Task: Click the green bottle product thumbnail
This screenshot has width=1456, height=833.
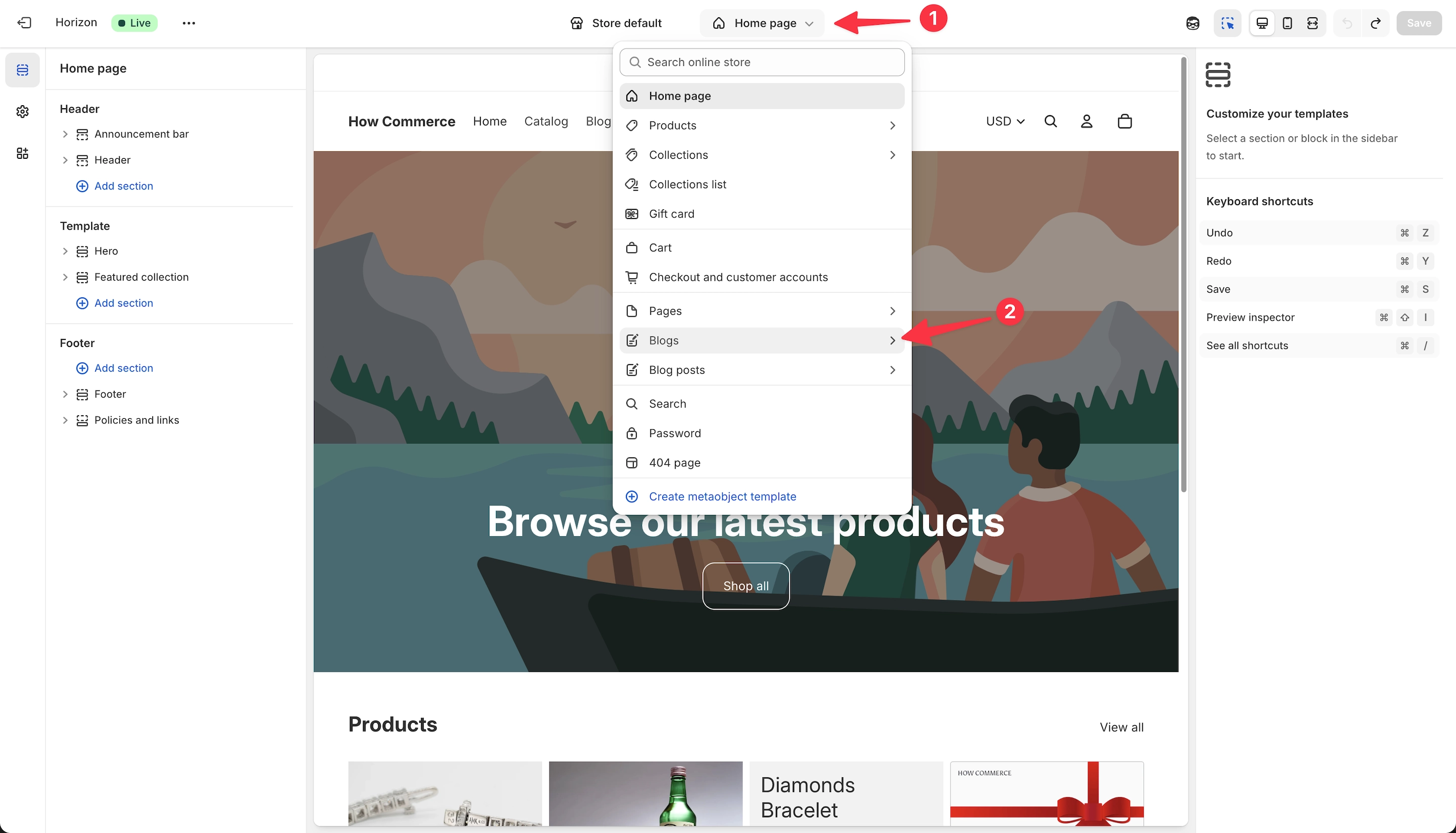Action: click(645, 794)
